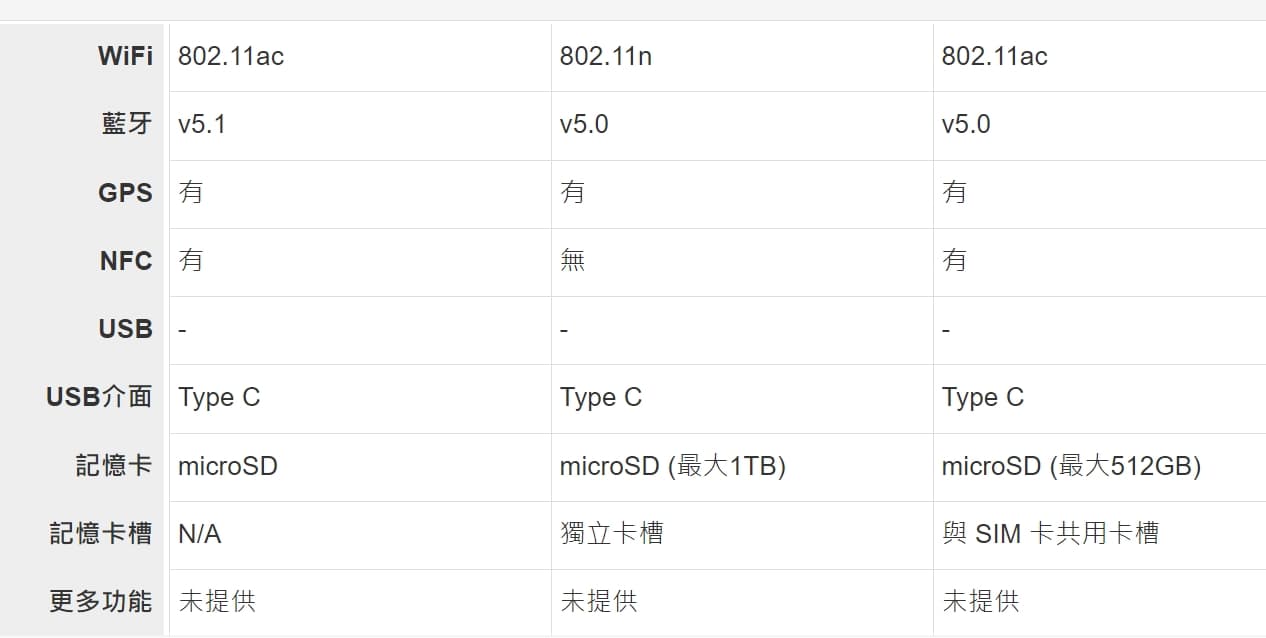Viewport: 1266px width, 638px height.
Task: Click the last column's v5.0 Bluetooth value
Action: click(966, 124)
